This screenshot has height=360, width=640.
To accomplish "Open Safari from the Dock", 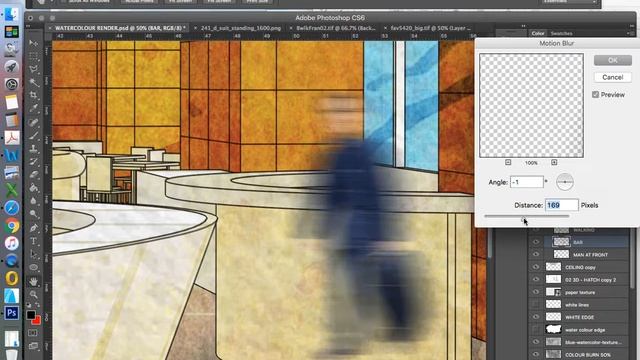I will tap(11, 208).
